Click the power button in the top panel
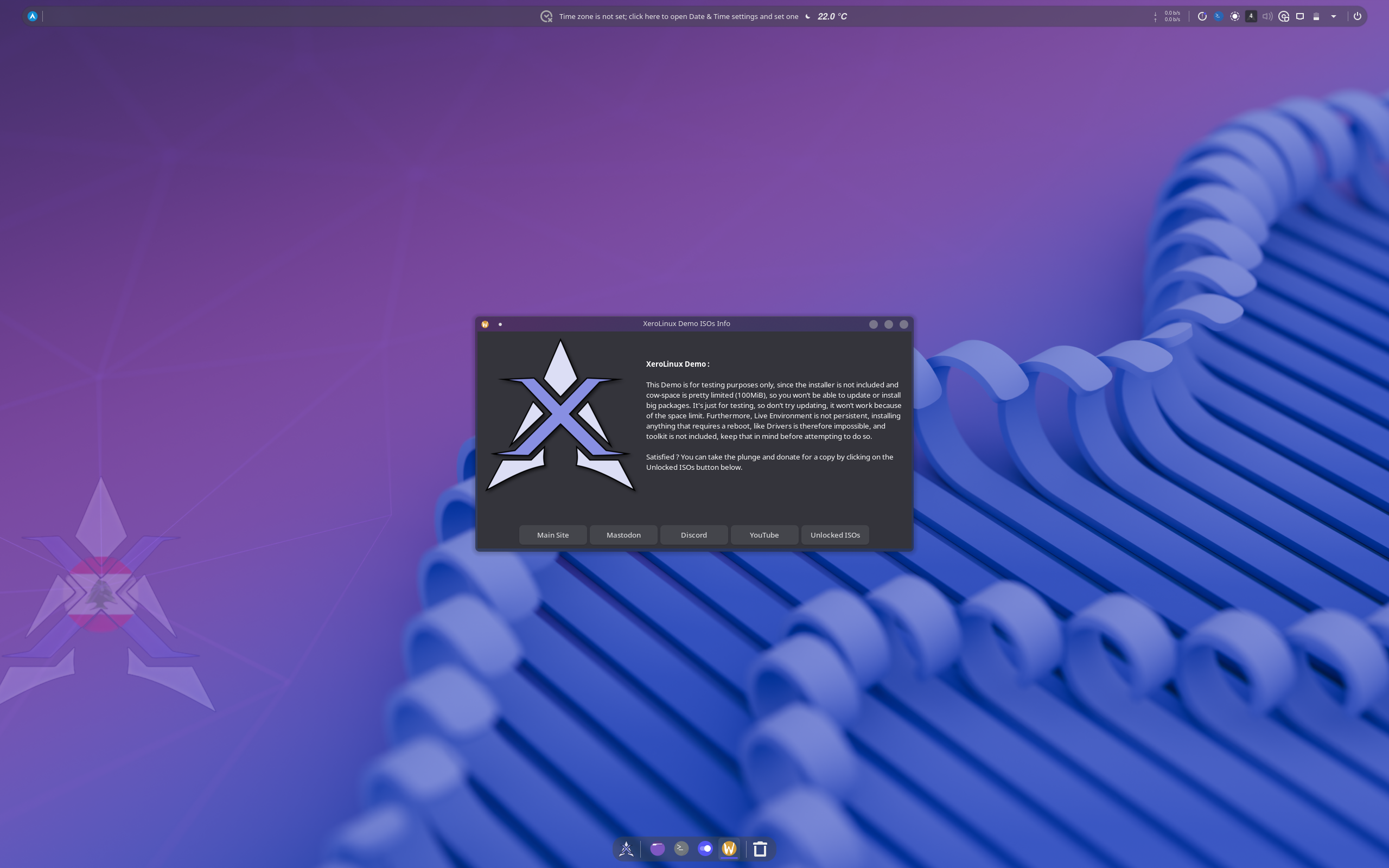 [x=1357, y=16]
